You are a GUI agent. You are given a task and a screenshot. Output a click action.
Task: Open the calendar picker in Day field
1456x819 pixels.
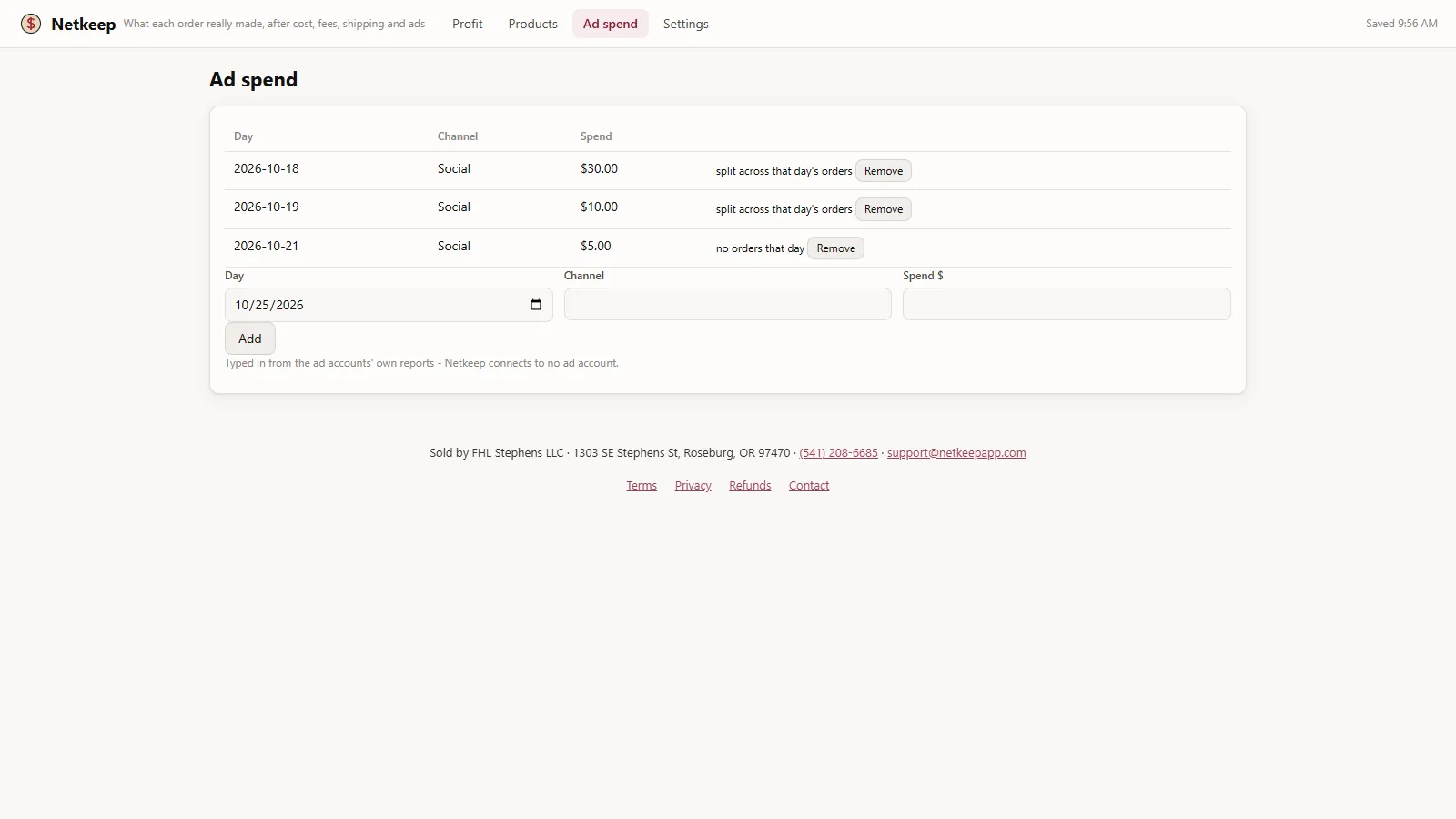pyautogui.click(x=536, y=305)
